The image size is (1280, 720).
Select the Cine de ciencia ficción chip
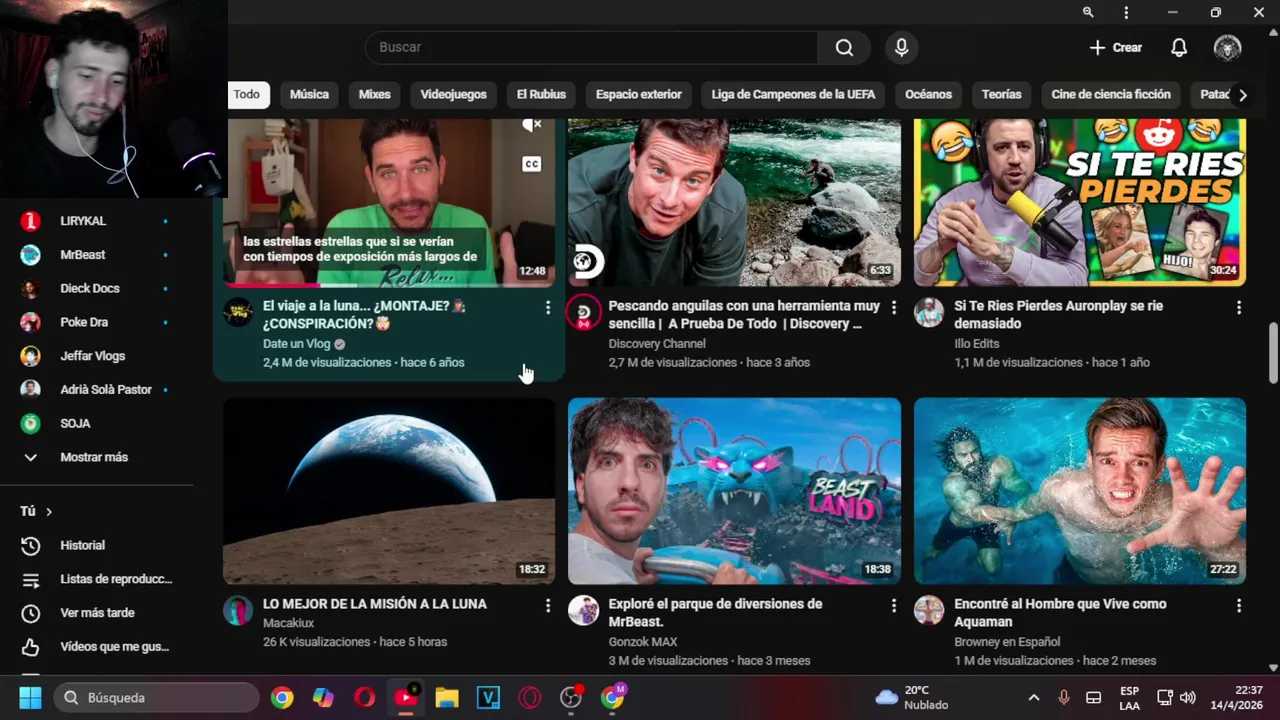1111,94
